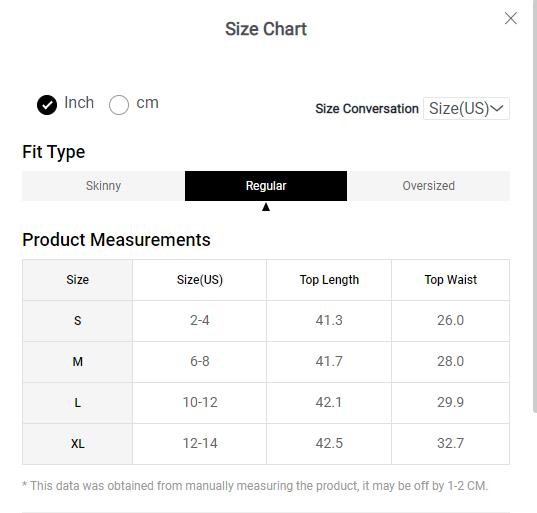Click the Size column header
This screenshot has height=513, width=537.
77,280
